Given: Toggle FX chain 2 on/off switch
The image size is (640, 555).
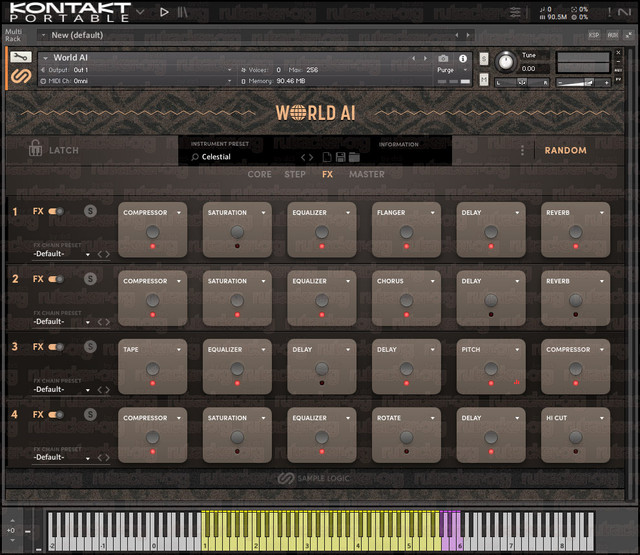Looking at the screenshot, I should [x=56, y=279].
